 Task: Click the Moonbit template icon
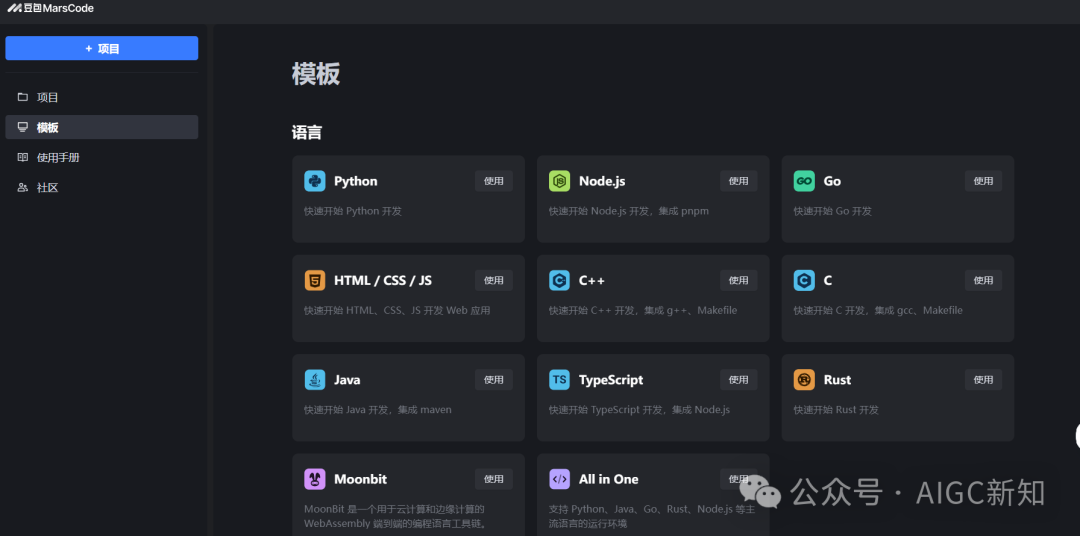pyautogui.click(x=315, y=479)
